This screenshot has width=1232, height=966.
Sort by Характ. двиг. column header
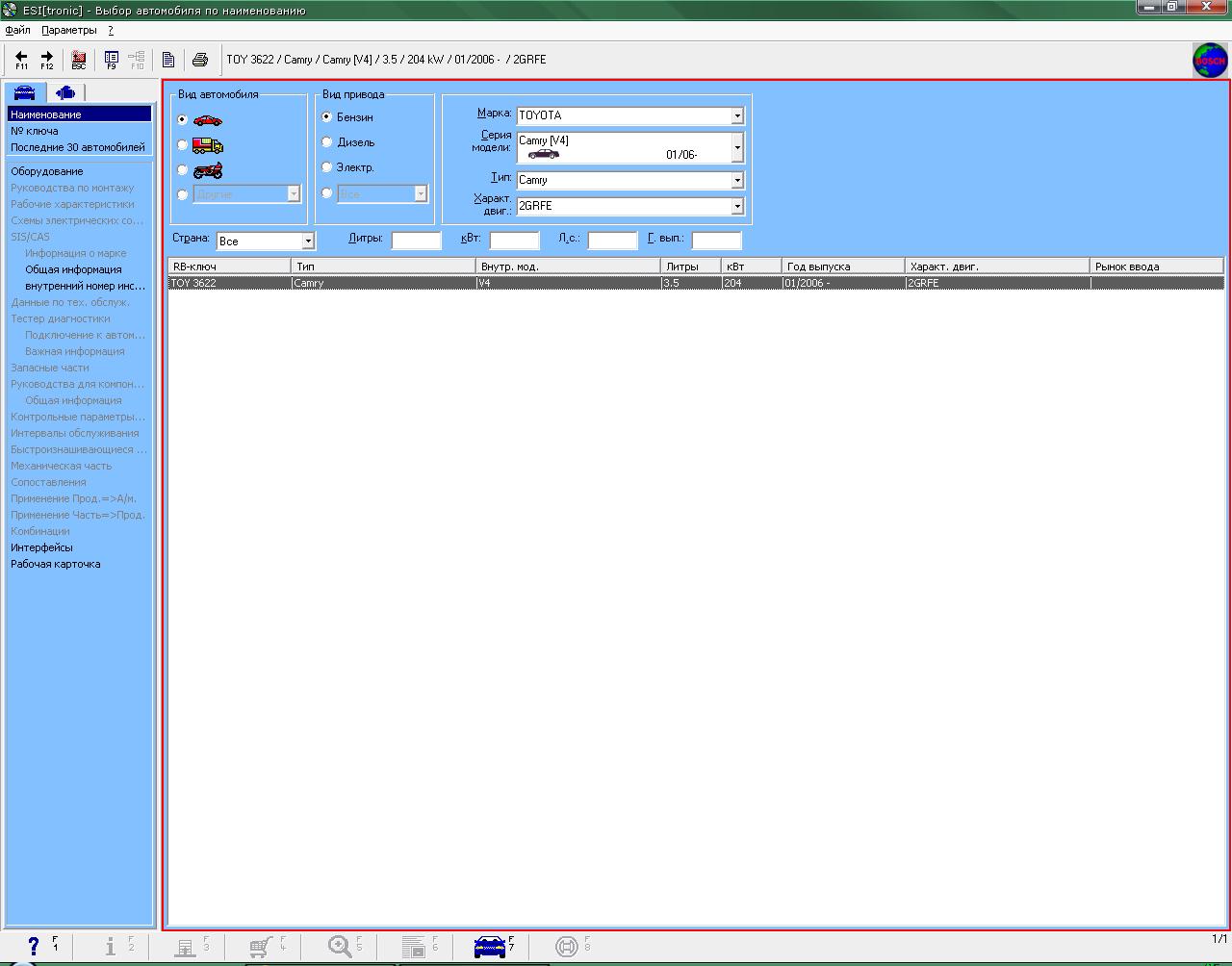pyautogui.click(x=998, y=267)
